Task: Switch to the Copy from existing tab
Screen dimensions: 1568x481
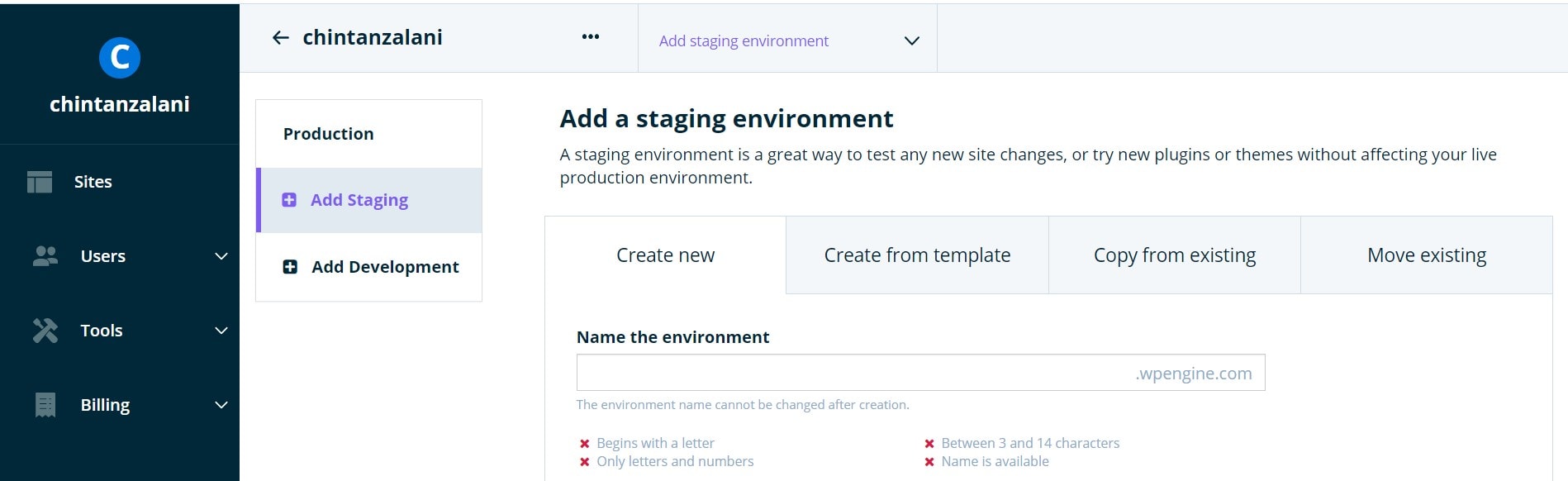Action: click(x=1174, y=255)
